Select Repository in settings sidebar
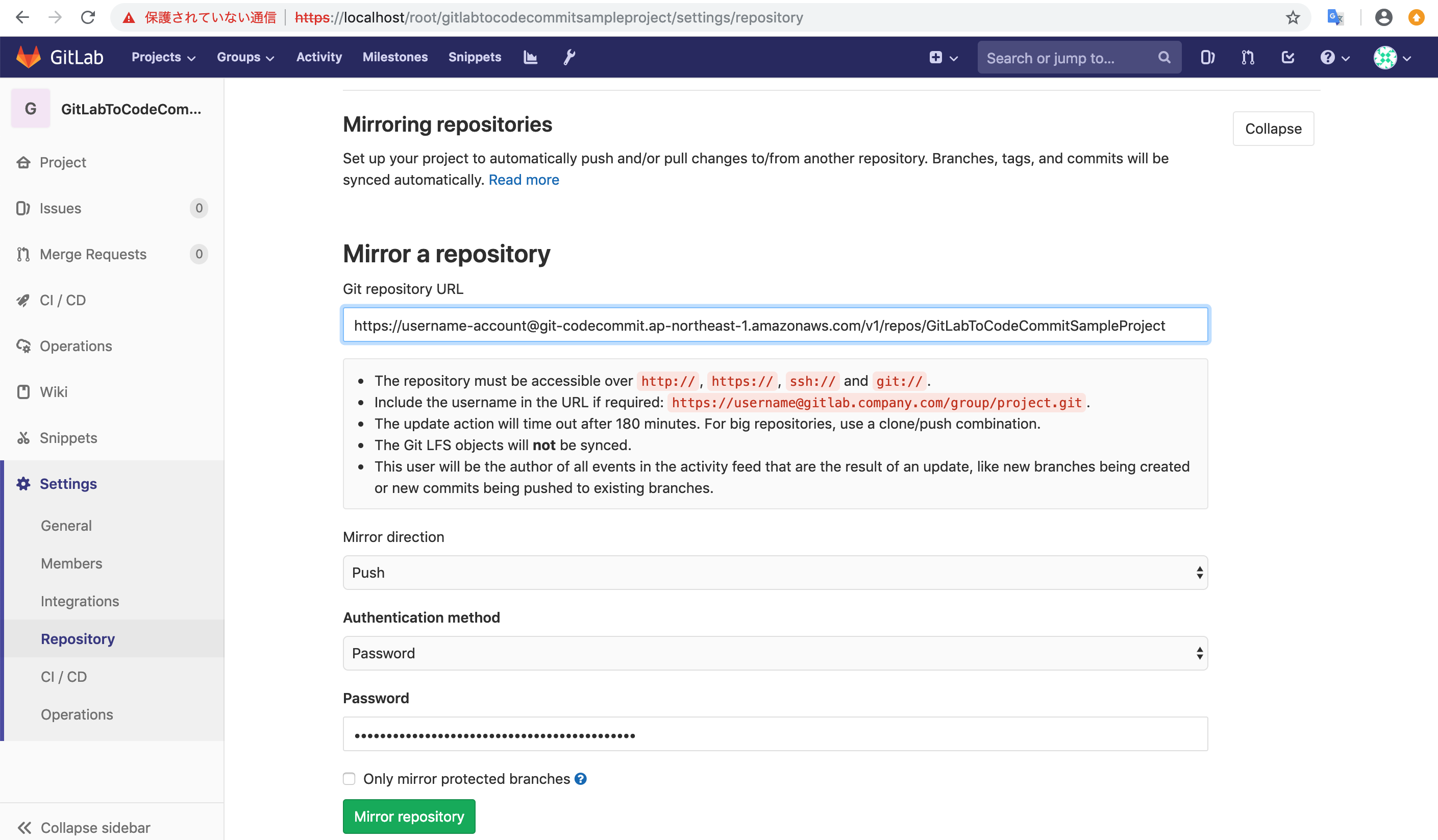This screenshot has width=1438, height=840. (x=78, y=638)
